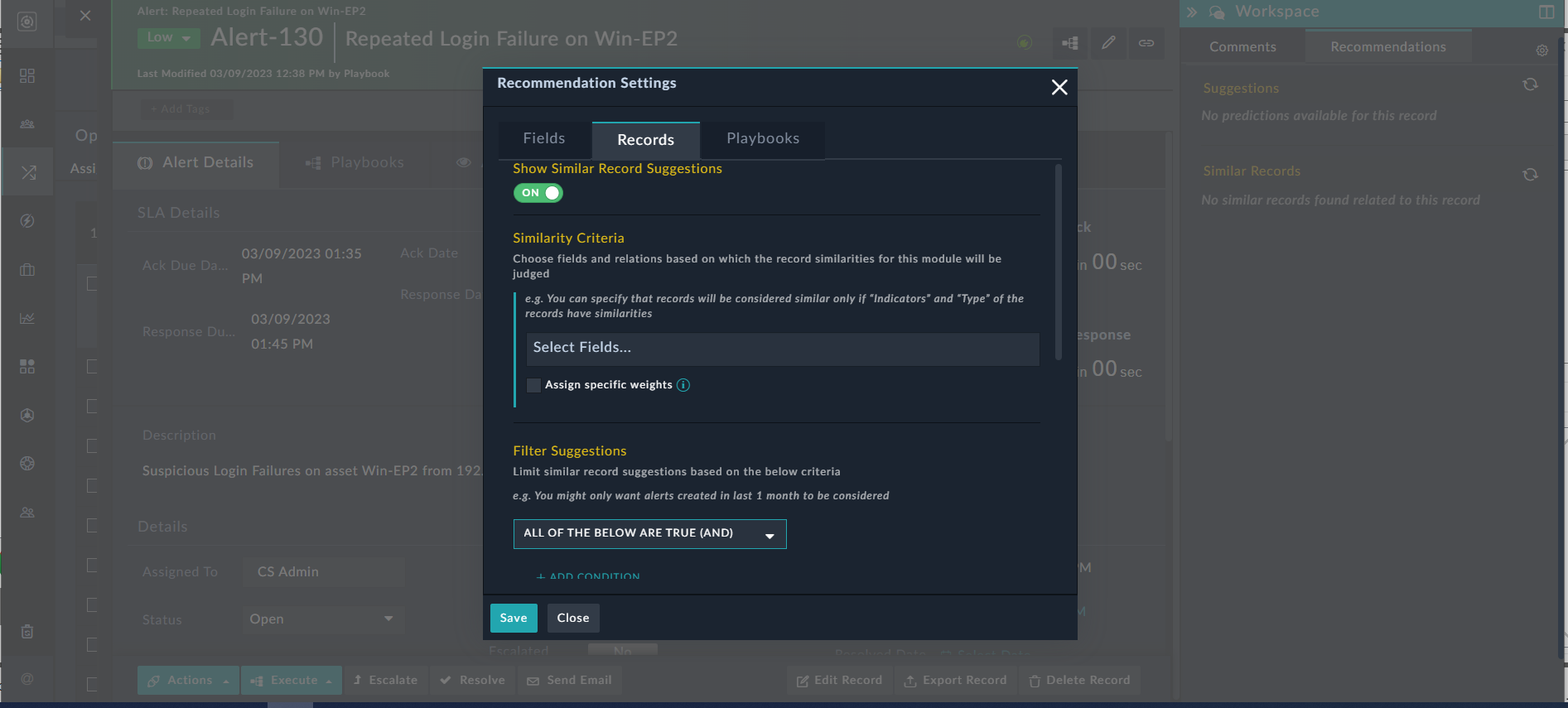This screenshot has height=708, width=1568.
Task: Select the Records tab
Action: point(646,140)
